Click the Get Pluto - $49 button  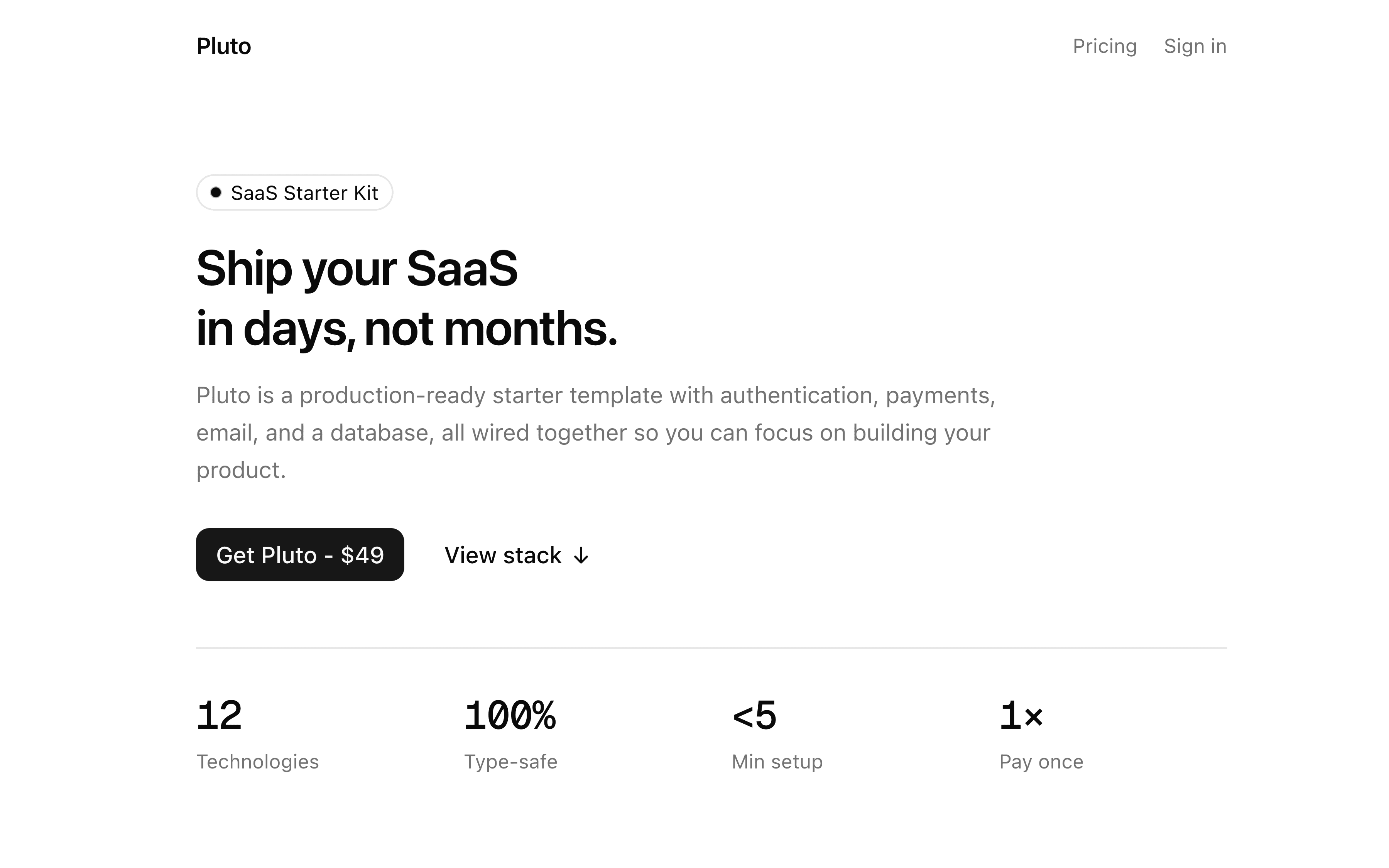(x=300, y=555)
